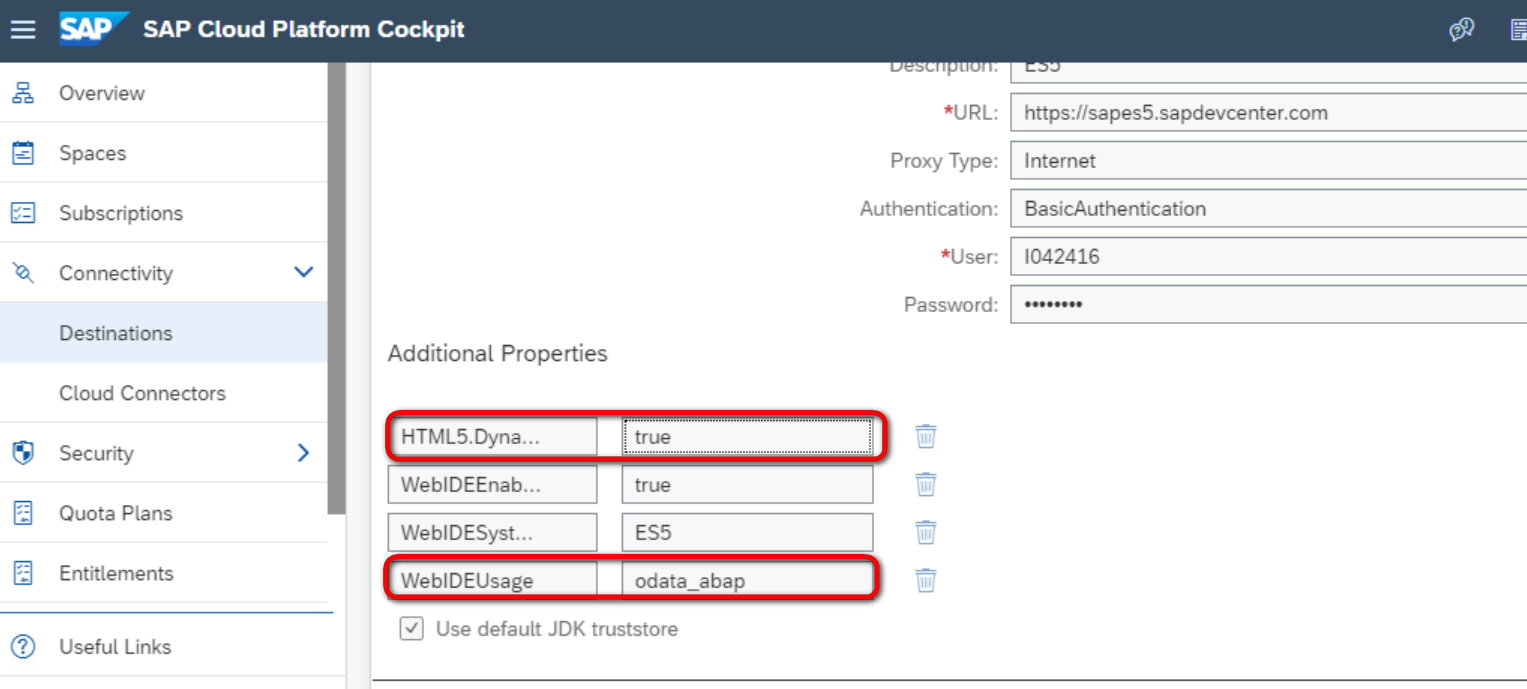
Task: Expand the Security section arrow
Action: pyautogui.click(x=304, y=452)
